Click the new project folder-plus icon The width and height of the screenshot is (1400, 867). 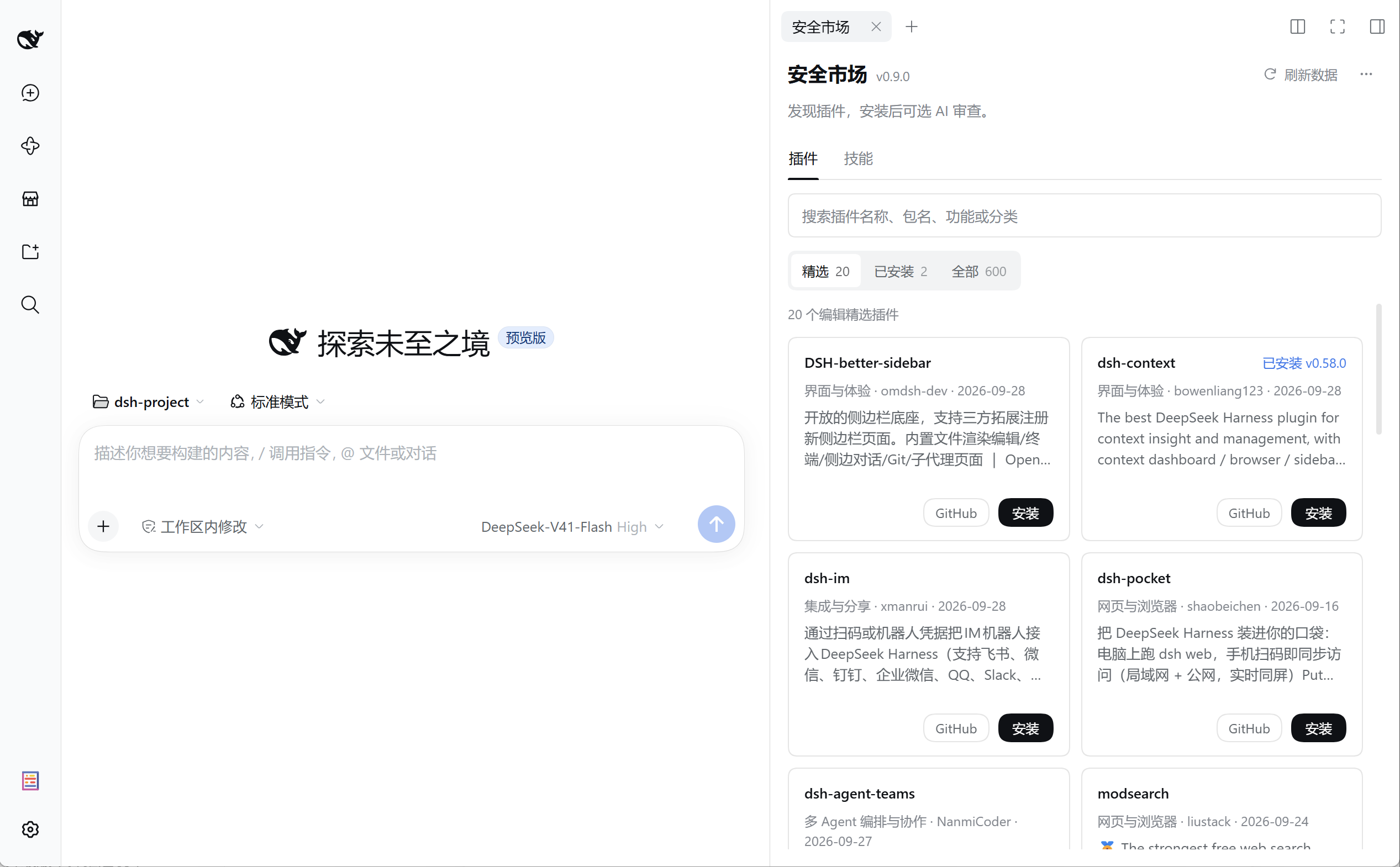click(30, 252)
